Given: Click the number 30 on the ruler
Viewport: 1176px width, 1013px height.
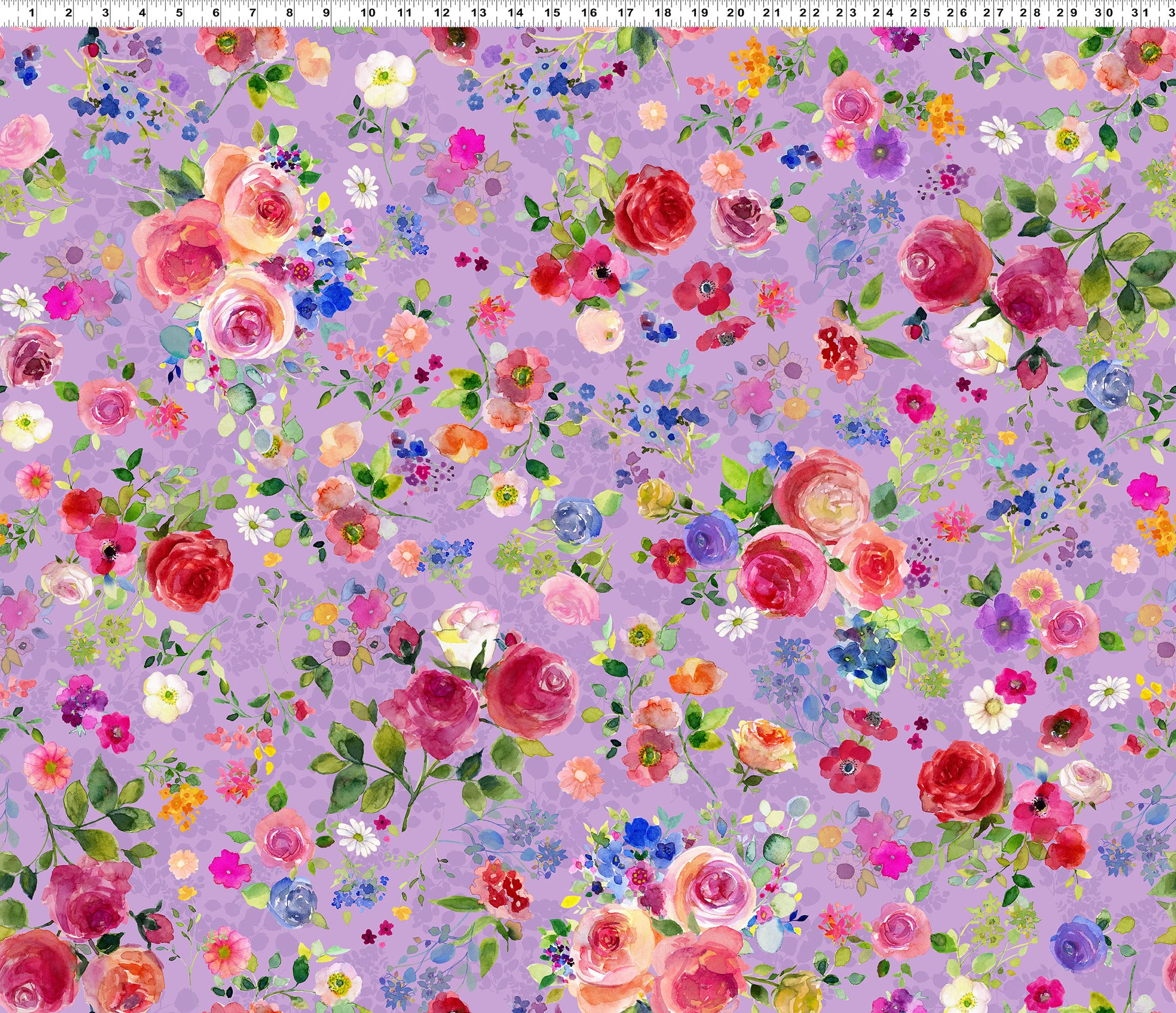Looking at the screenshot, I should tap(1103, 12).
